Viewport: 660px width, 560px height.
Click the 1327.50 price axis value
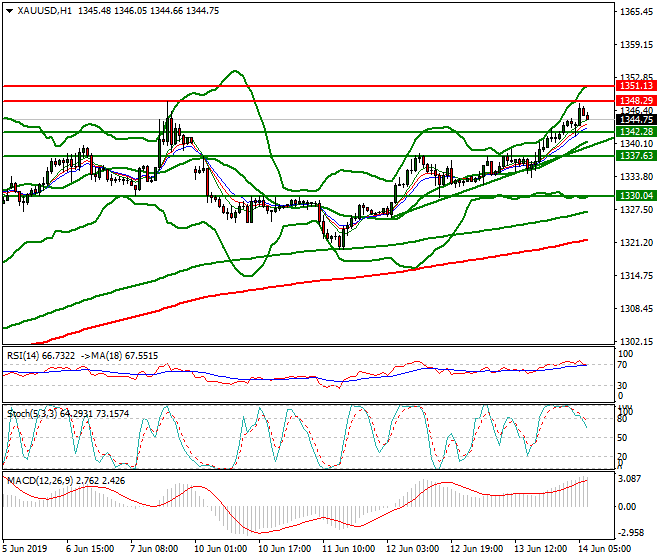(x=636, y=210)
